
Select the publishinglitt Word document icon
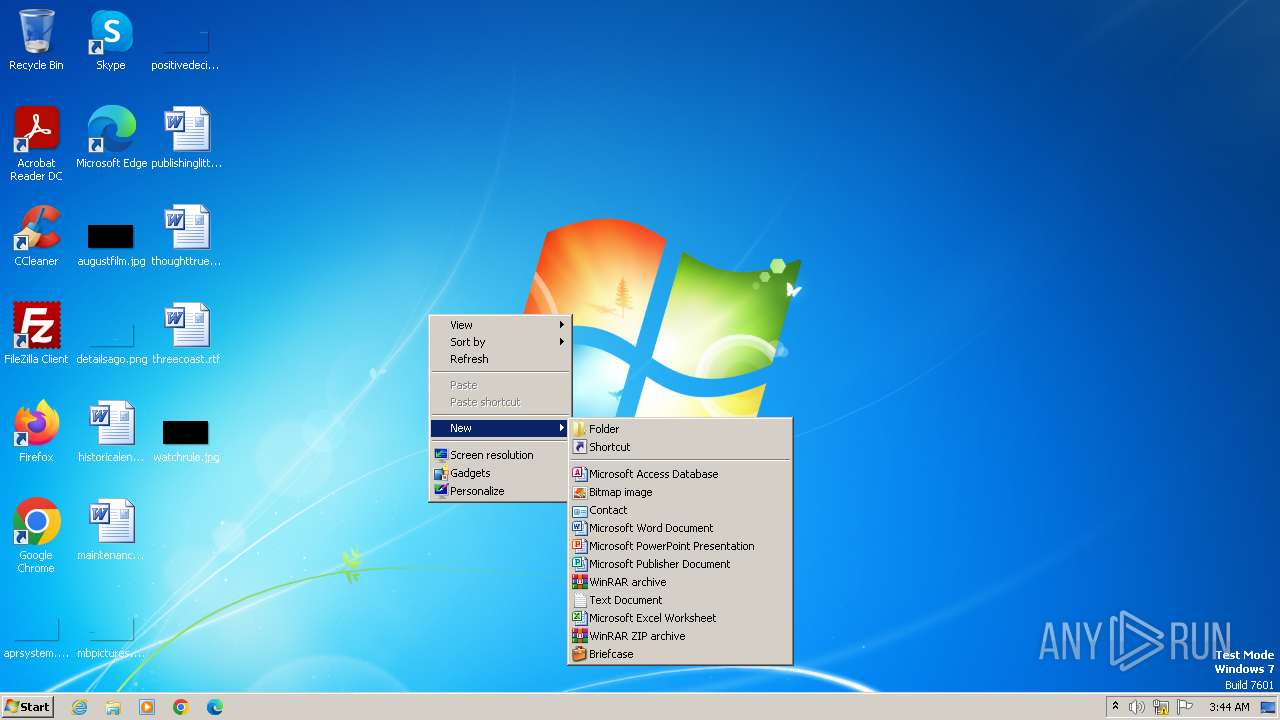pos(186,137)
